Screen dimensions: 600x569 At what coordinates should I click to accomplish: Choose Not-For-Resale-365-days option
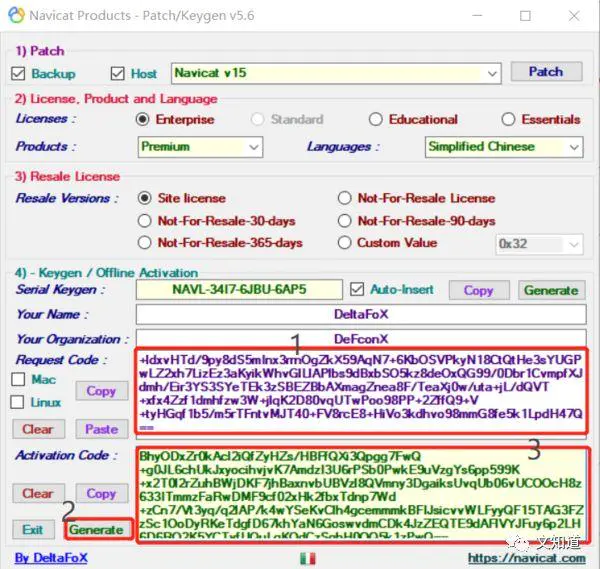click(x=145, y=243)
